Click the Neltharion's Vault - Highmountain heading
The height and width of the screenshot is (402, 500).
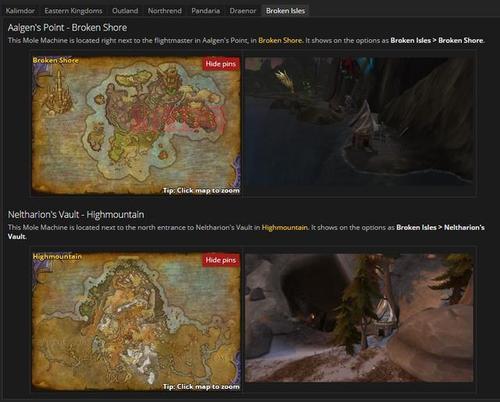point(76,214)
